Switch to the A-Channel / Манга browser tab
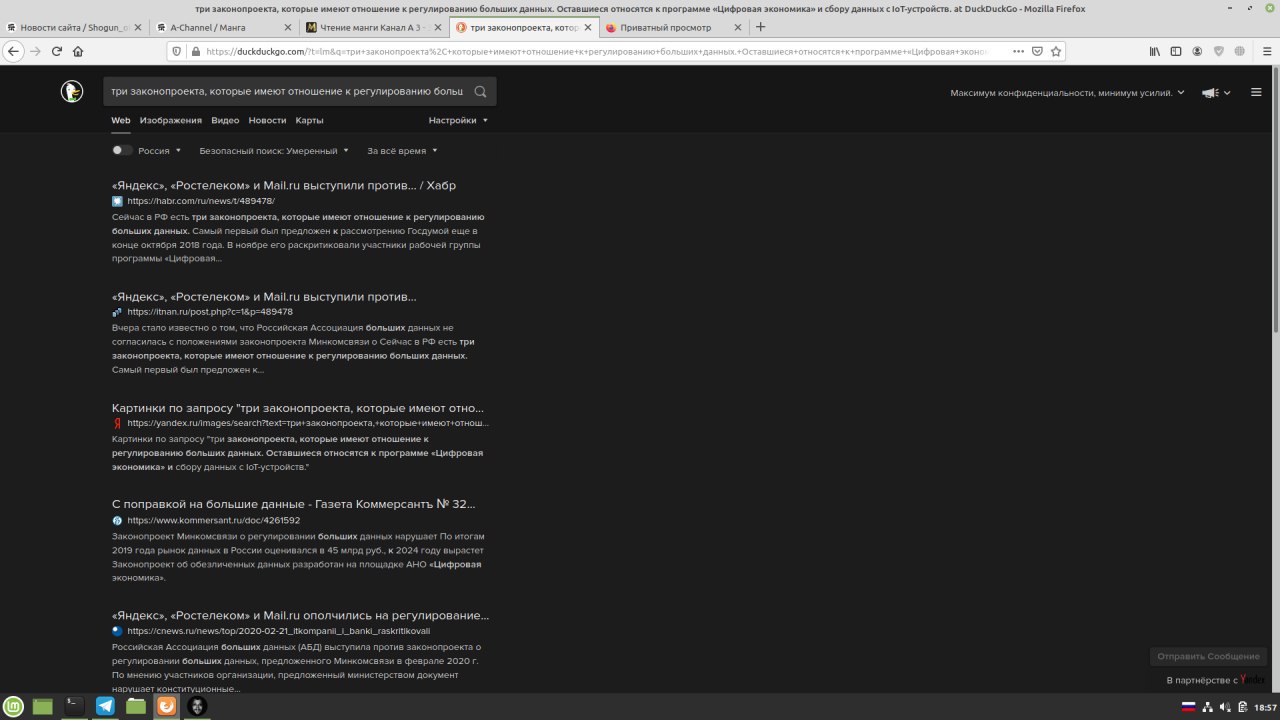The width and height of the screenshot is (1280, 720). (225, 27)
